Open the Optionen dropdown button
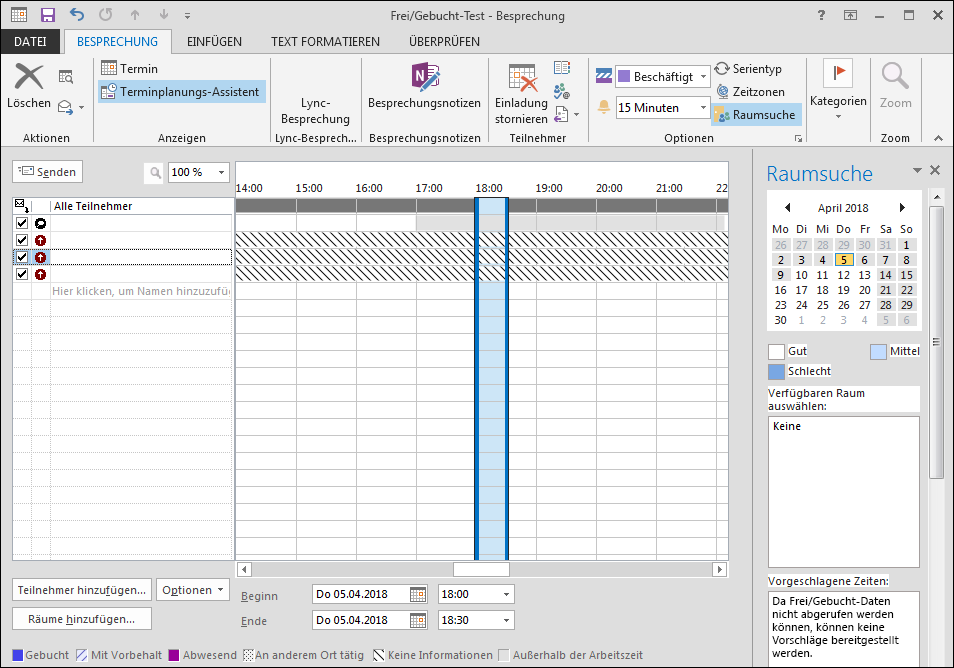This screenshot has height=668, width=954. click(193, 590)
